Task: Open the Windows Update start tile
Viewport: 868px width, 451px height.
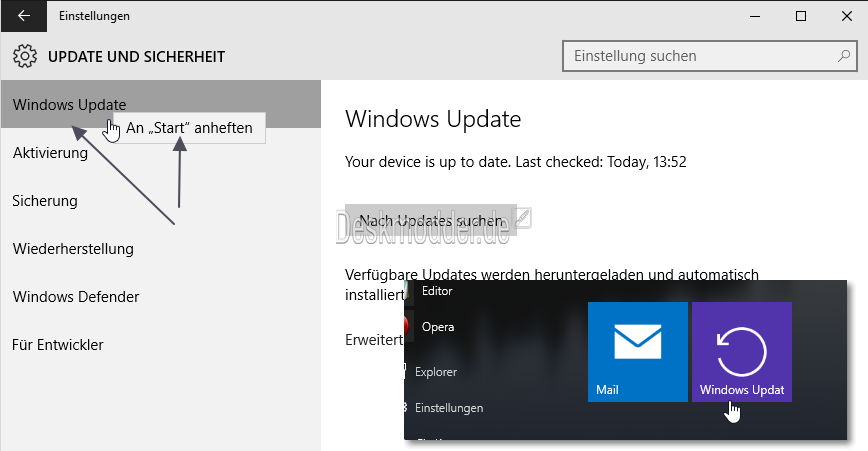Action: pyautogui.click(x=742, y=351)
